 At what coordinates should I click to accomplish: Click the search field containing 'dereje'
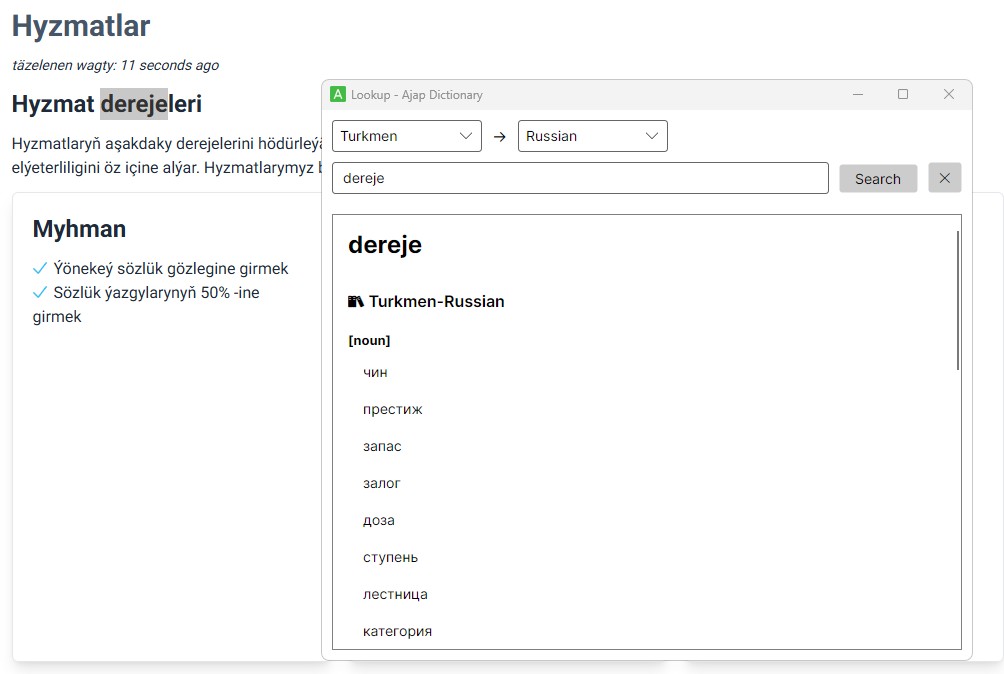580,179
